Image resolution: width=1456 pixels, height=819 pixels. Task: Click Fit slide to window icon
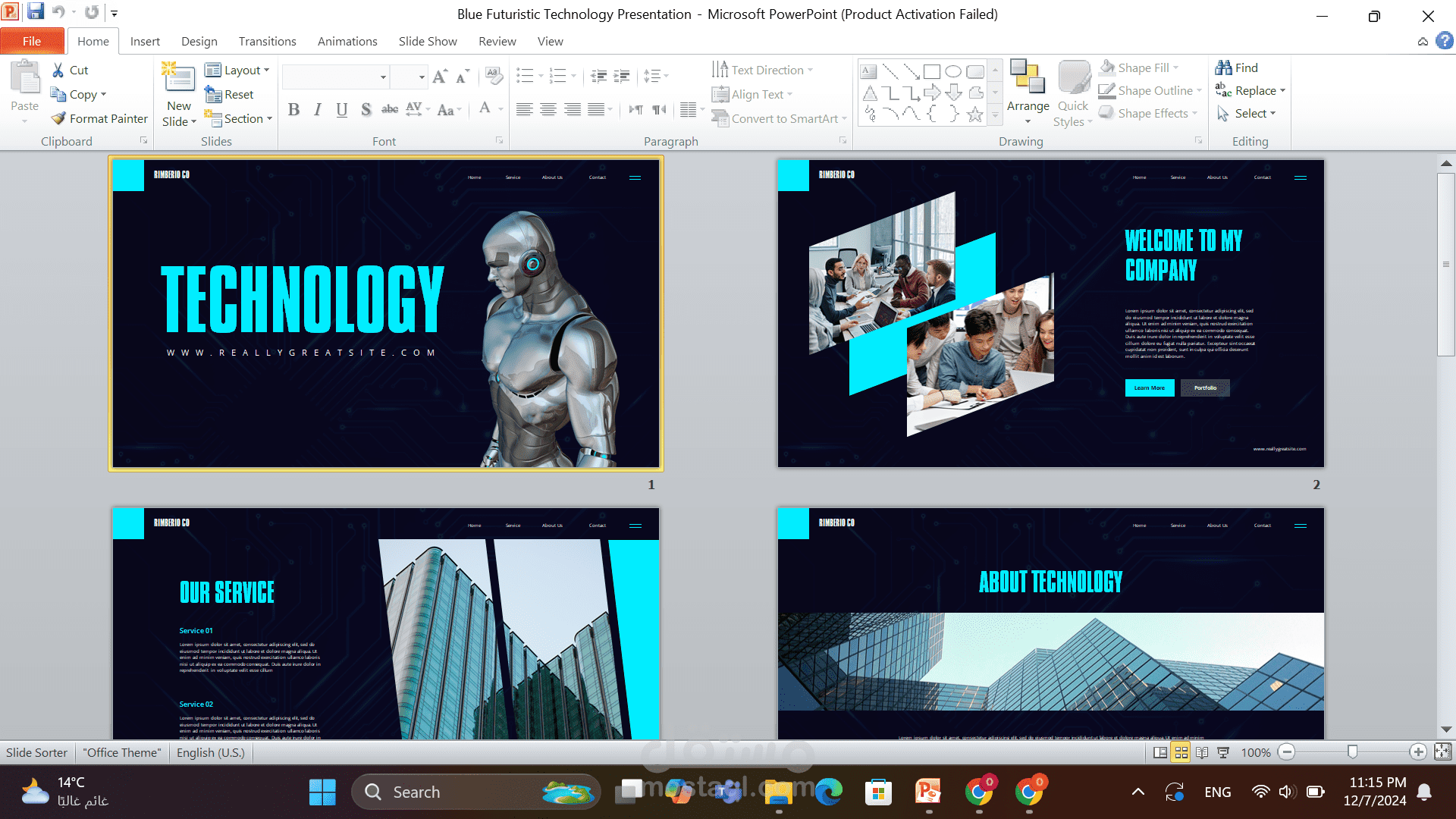1442,752
